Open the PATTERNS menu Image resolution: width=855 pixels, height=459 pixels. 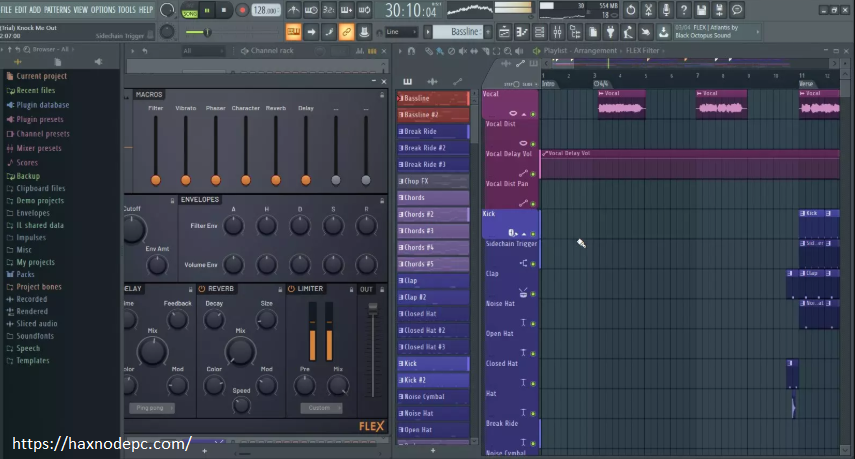point(57,10)
